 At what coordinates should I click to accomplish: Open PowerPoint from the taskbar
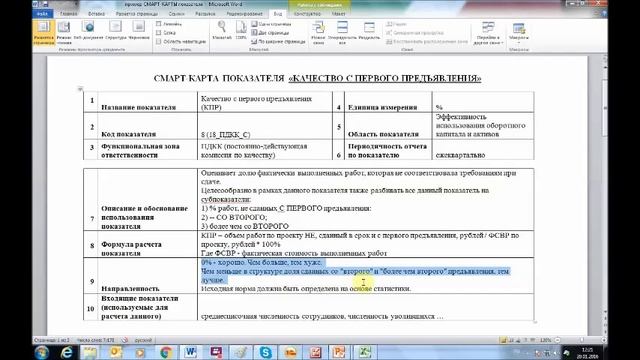pyautogui.click(x=340, y=352)
